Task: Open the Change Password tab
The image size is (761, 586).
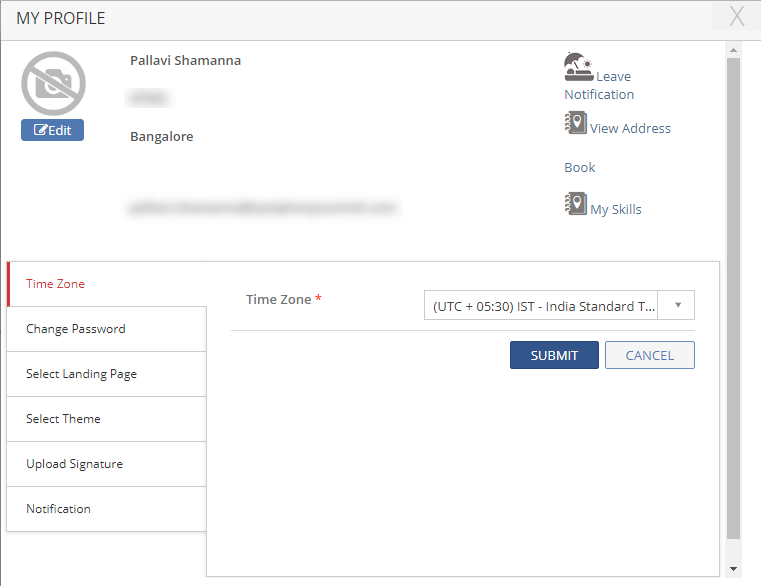Action: click(x=76, y=329)
